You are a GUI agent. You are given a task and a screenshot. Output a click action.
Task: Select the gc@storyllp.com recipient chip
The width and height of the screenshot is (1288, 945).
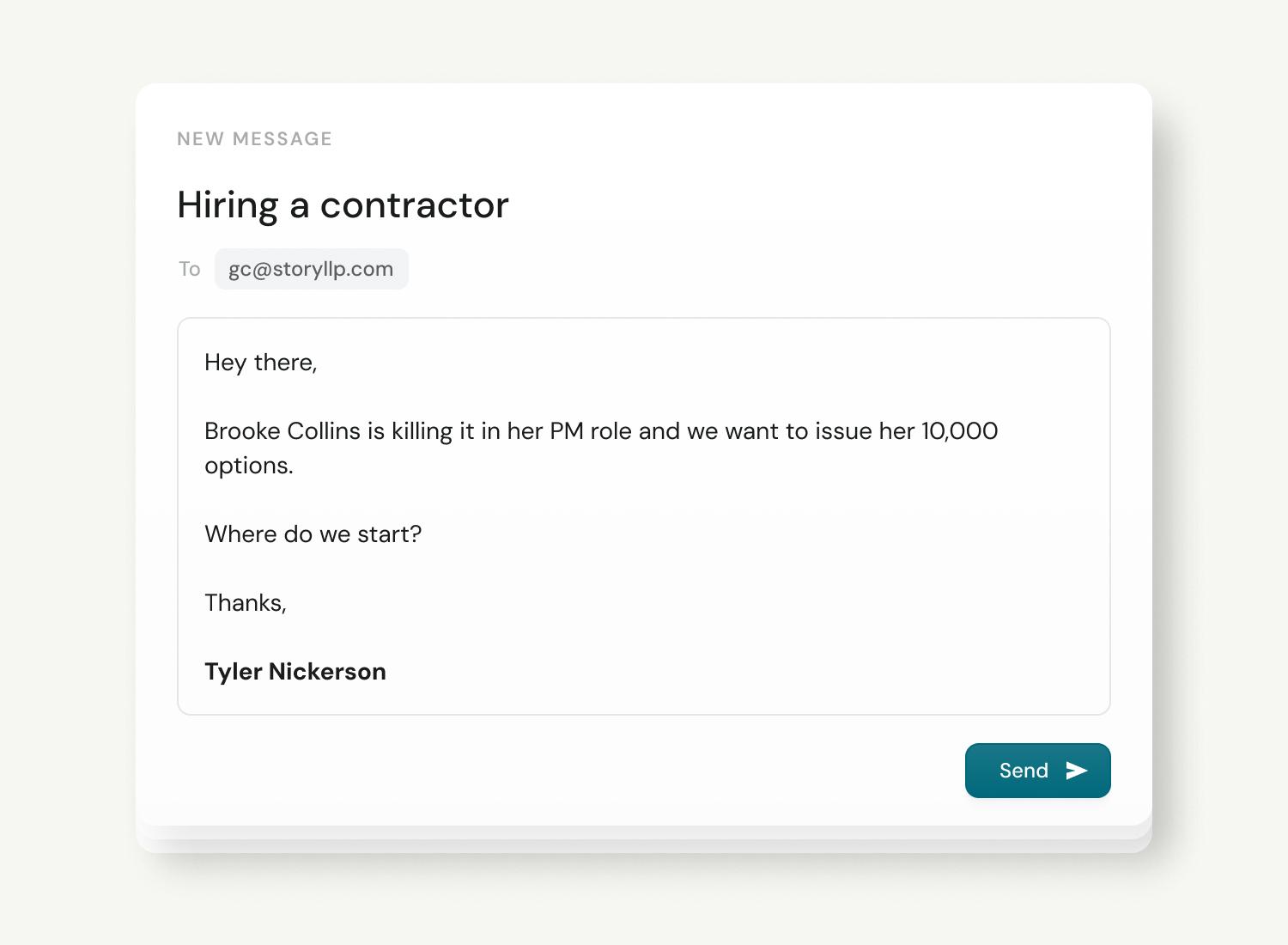pyautogui.click(x=311, y=269)
